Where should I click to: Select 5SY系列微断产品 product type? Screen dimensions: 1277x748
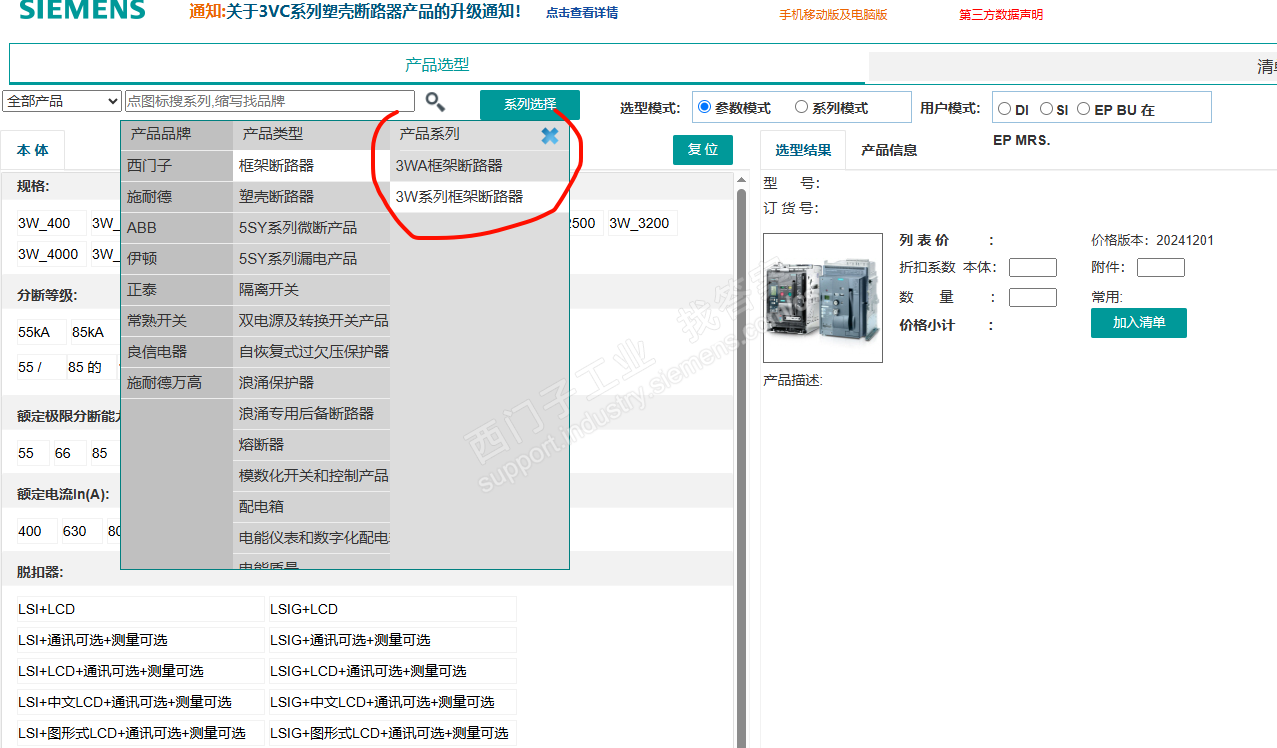(x=311, y=227)
